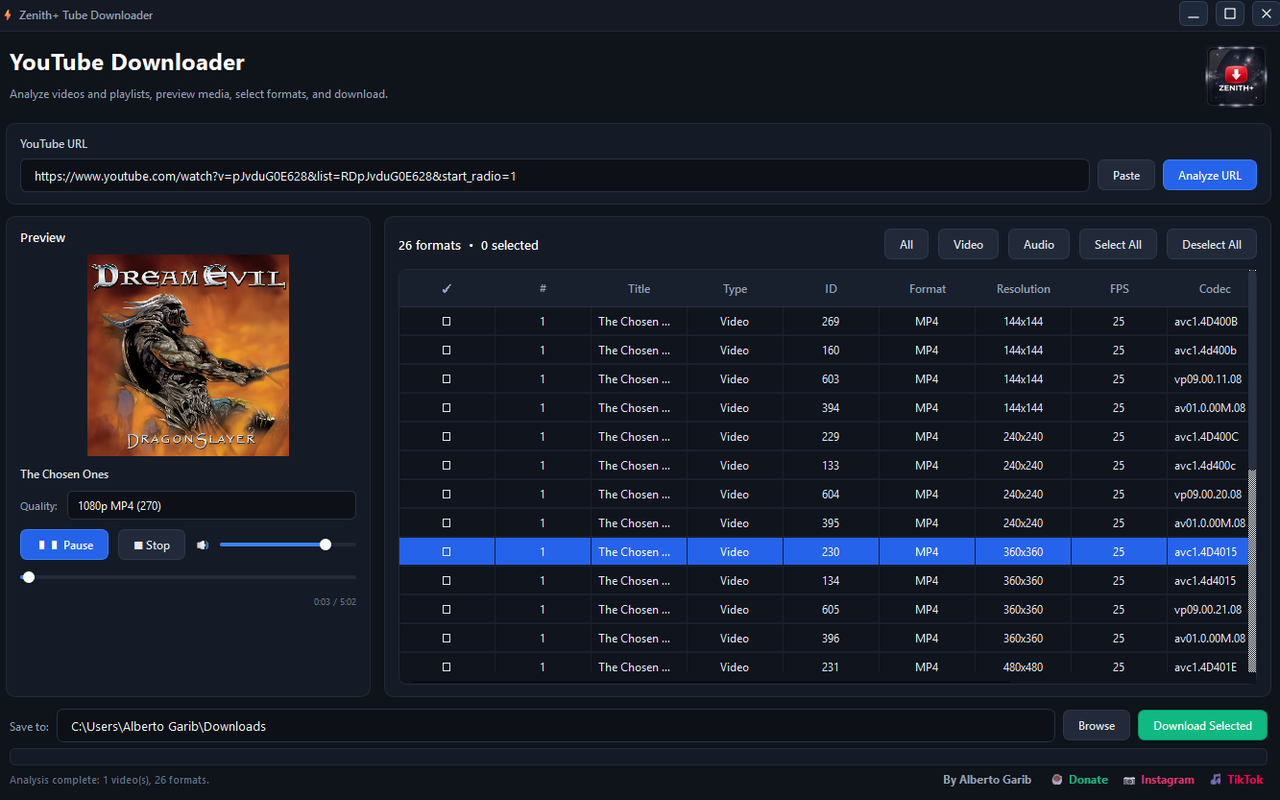Image resolution: width=1280 pixels, height=800 pixels.
Task: Click the Zenith+ logo in the header
Action: [x=1237, y=77]
